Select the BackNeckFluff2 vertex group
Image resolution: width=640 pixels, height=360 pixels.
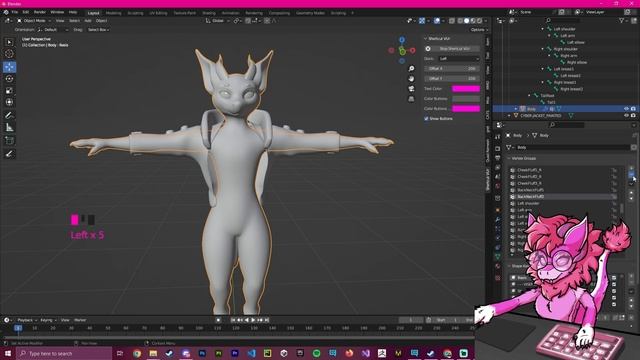pyautogui.click(x=564, y=197)
